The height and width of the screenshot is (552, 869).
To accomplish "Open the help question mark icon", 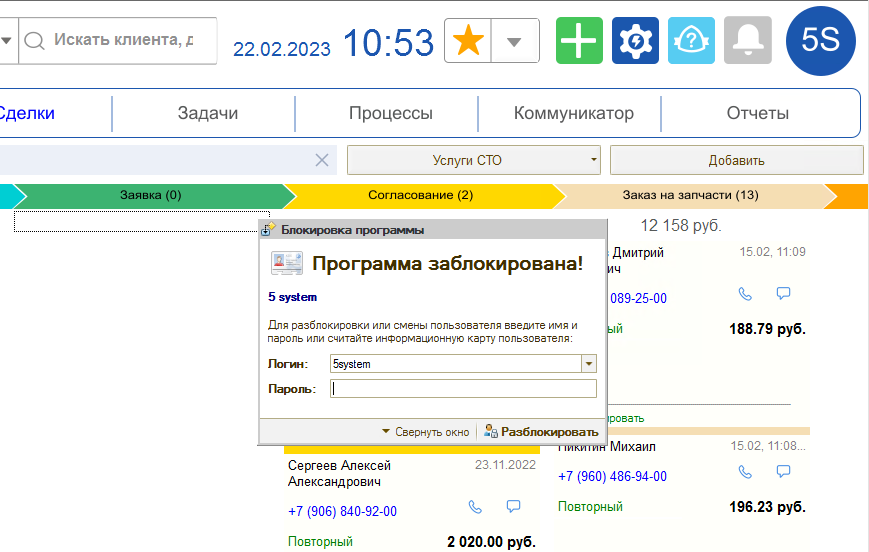I will click(691, 40).
